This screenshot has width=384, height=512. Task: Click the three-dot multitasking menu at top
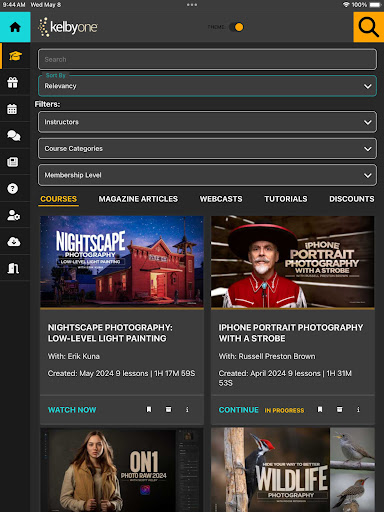[x=192, y=5]
